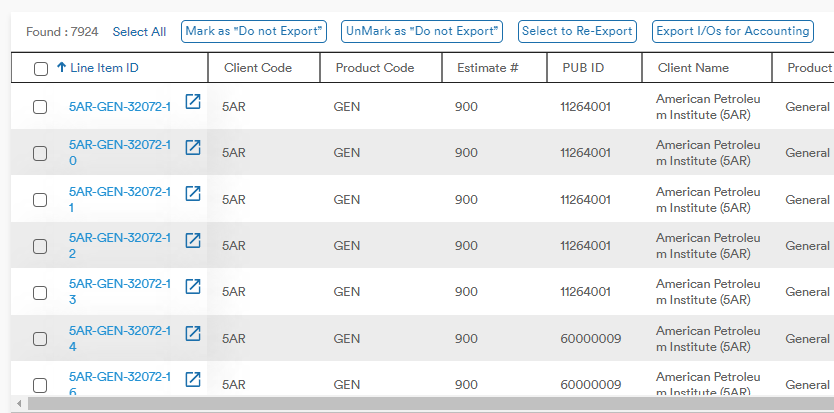Tick checkbox for row 5AR-GEN-32072-11
Screen dimensions: 834x413
coord(40,200)
